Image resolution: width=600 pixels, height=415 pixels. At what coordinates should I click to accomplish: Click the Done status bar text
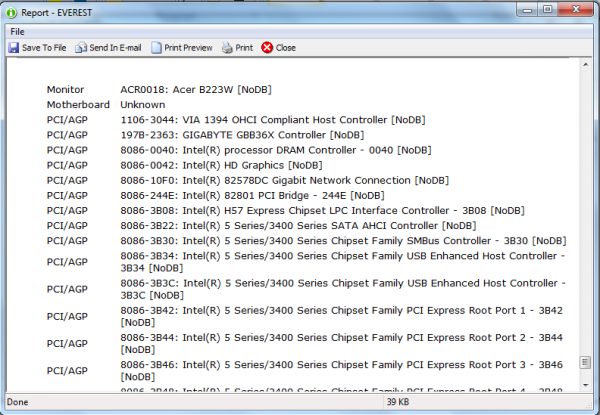coord(18,402)
